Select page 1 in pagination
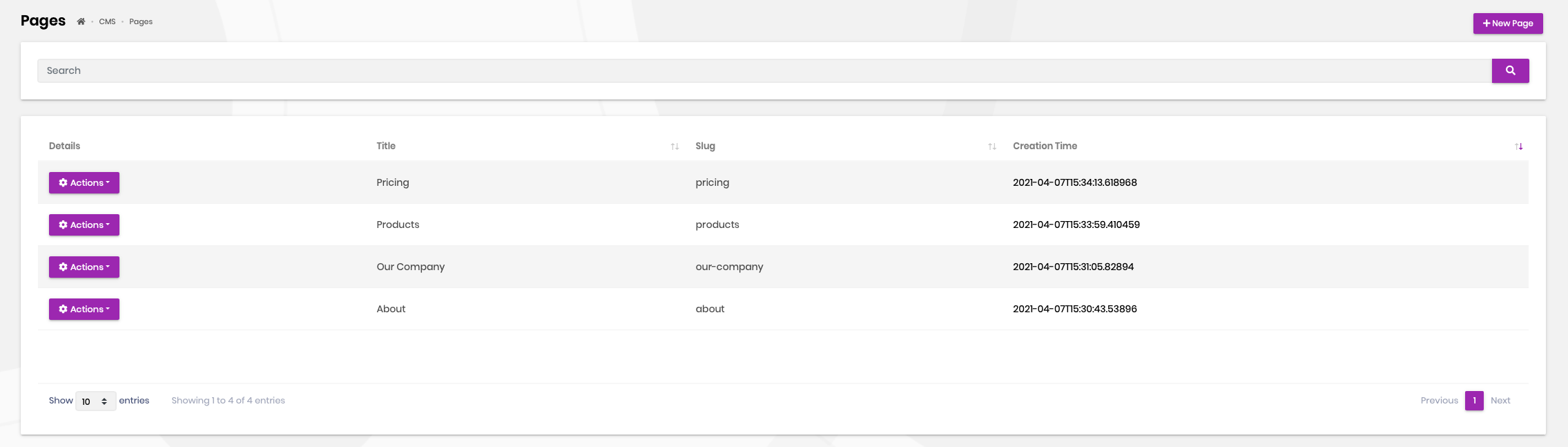This screenshot has width=1568, height=447. coord(1474,401)
